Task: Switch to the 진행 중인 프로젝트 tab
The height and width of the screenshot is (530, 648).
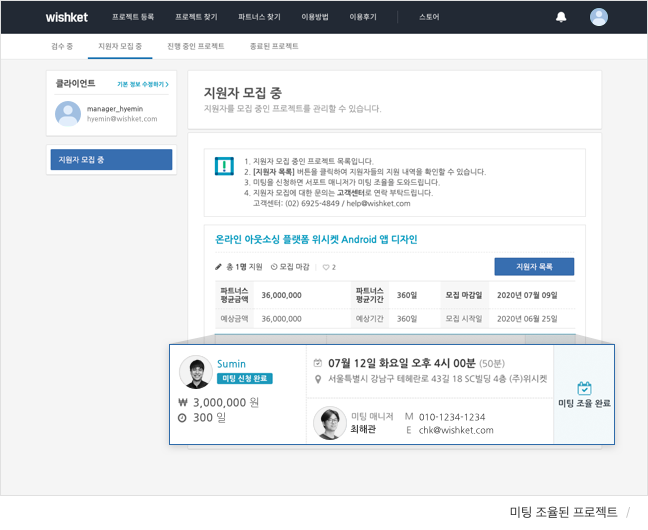Action: coord(195,46)
